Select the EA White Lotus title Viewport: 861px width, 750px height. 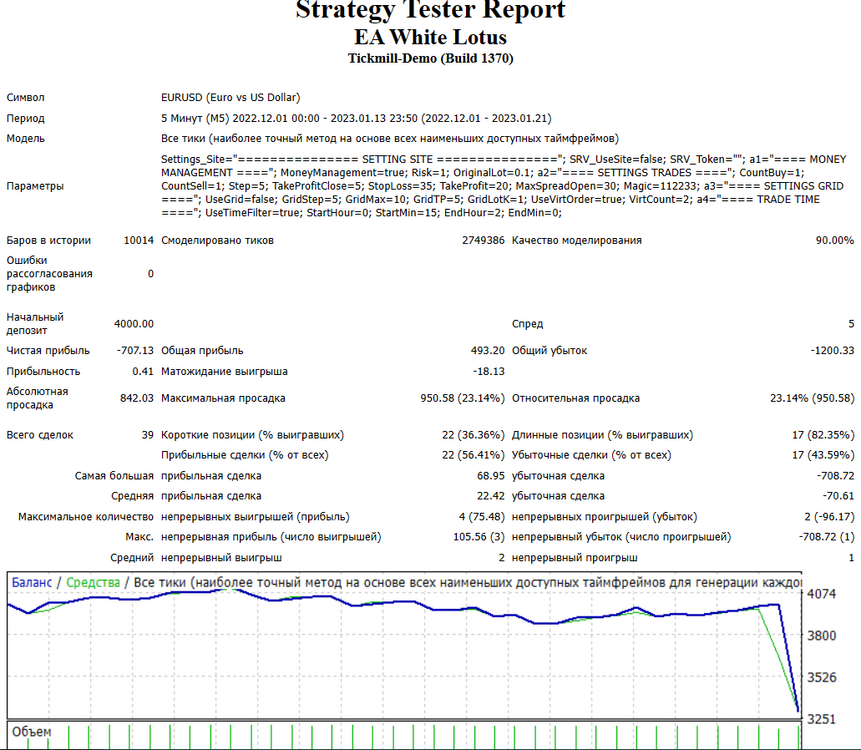coord(430,37)
